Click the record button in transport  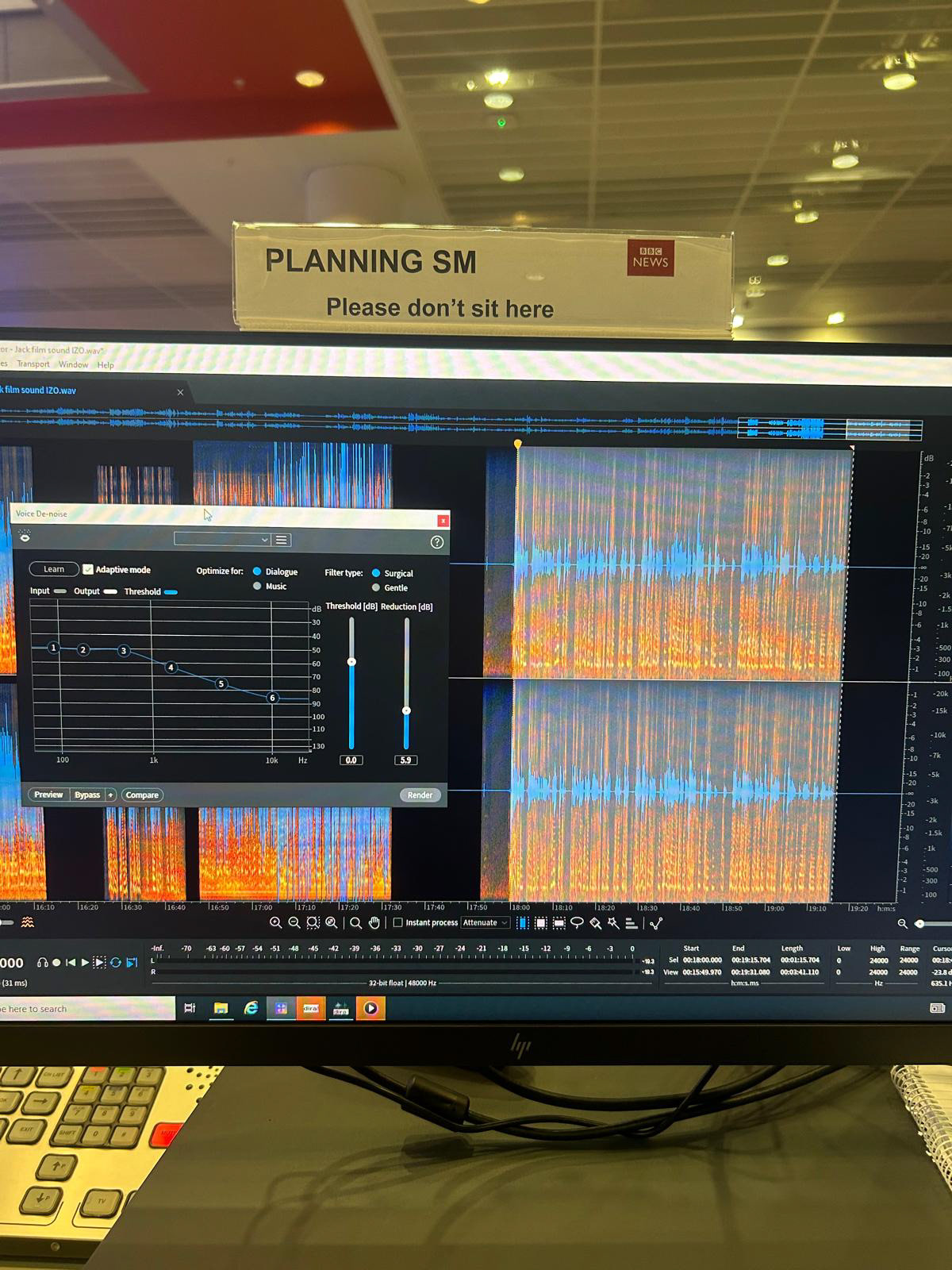[x=56, y=962]
